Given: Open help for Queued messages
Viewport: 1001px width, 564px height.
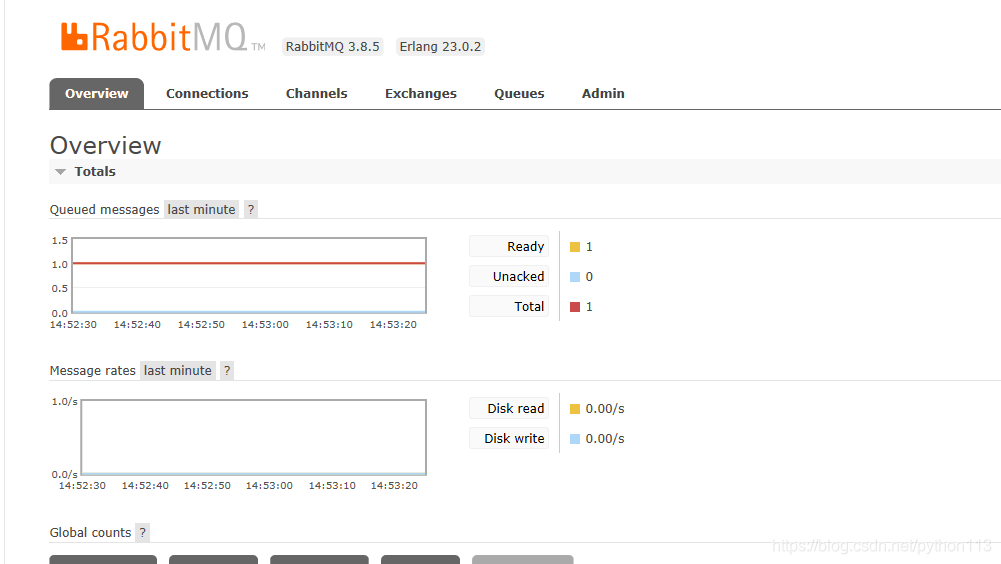Looking at the screenshot, I should click(251, 210).
